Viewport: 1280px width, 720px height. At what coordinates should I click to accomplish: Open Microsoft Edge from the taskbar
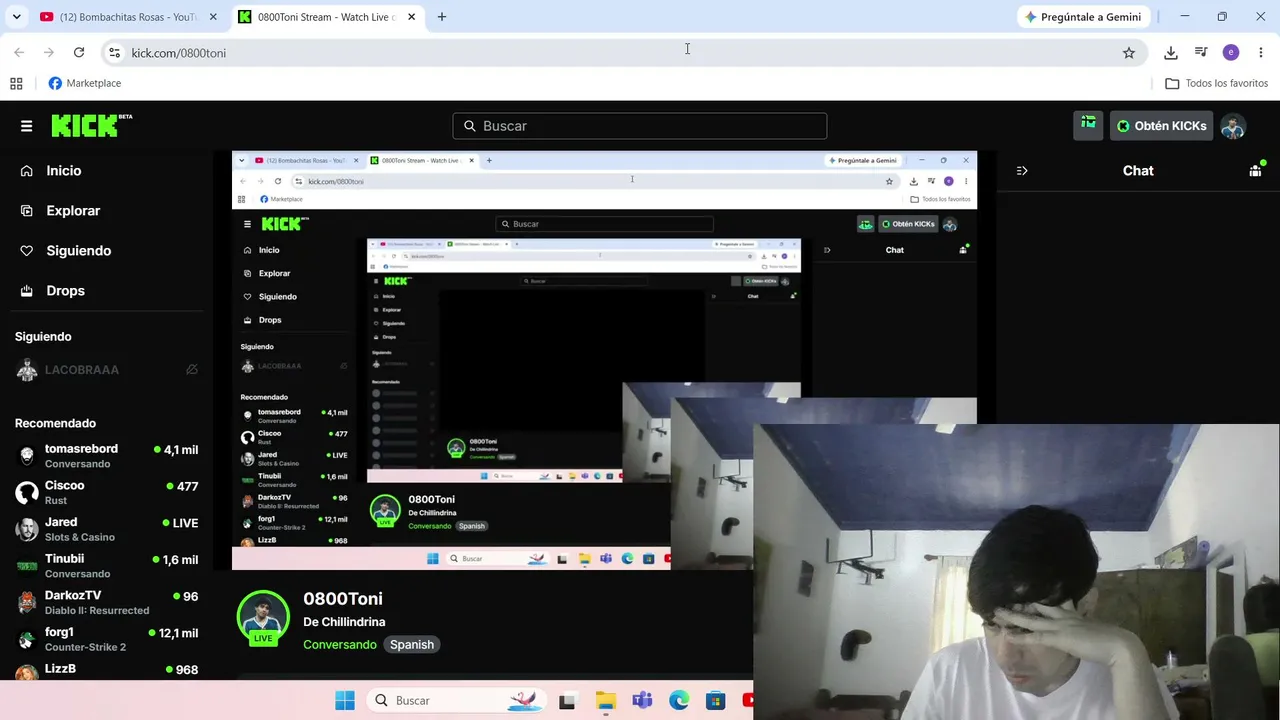[x=679, y=701]
